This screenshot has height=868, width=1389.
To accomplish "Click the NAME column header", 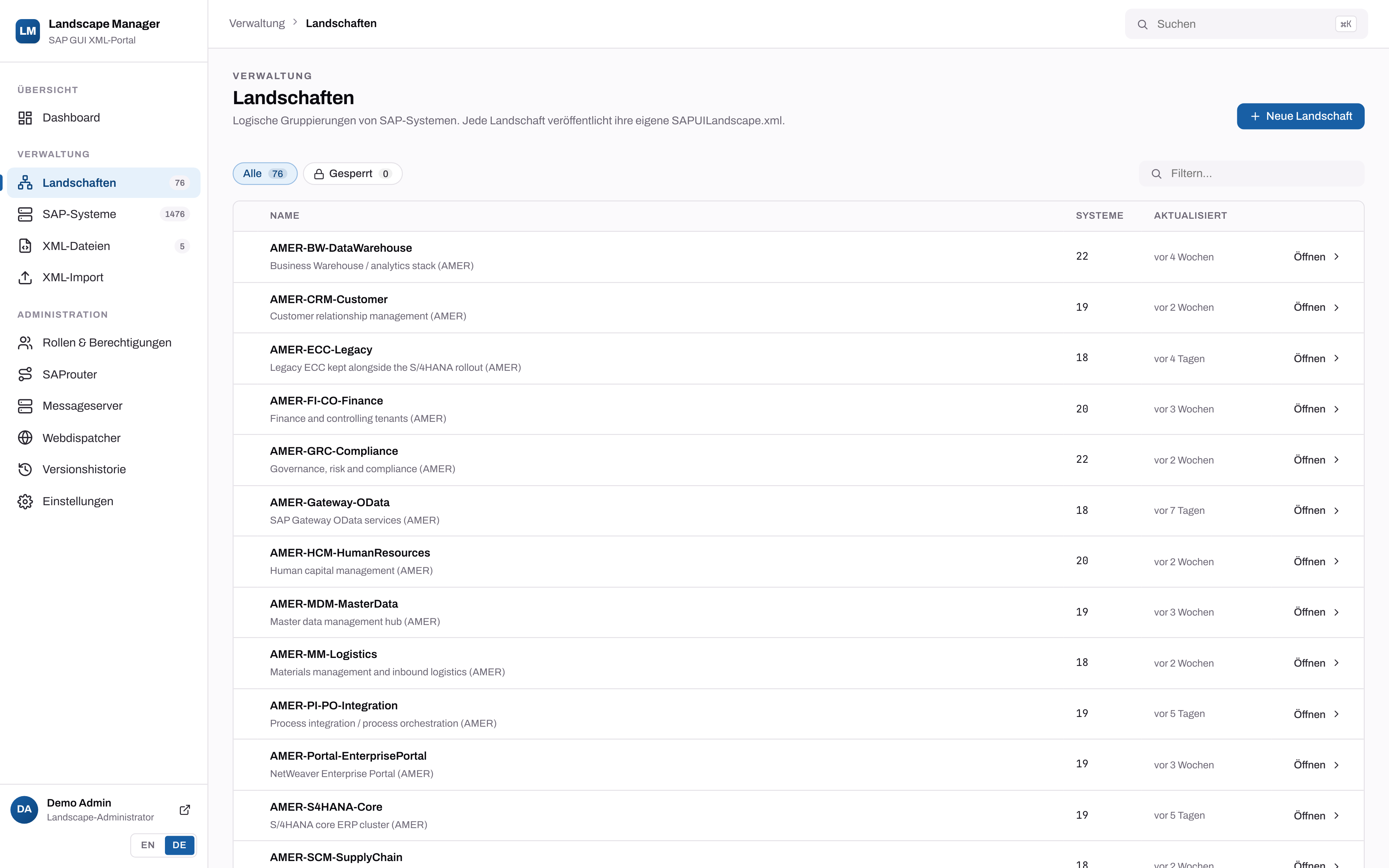I will (285, 216).
